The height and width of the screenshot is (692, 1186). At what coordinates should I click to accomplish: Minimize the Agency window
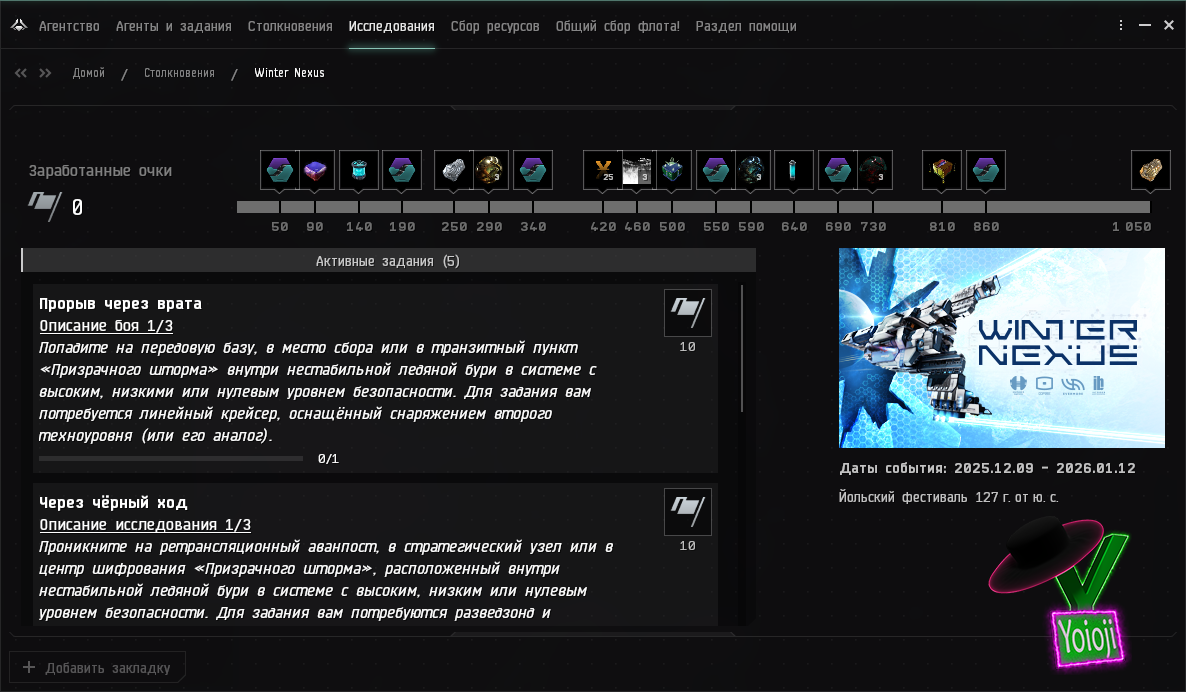tap(1145, 25)
